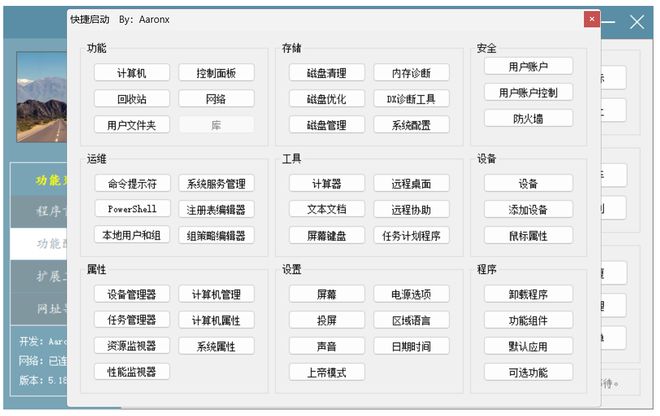The width and height of the screenshot is (660, 416).
Task: Open the 资源监视器
Action: pyautogui.click(x=132, y=346)
